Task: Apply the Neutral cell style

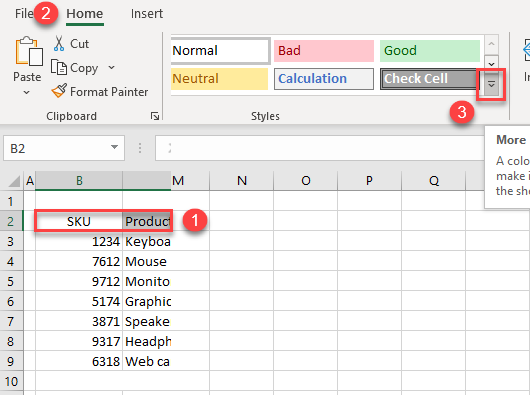Action: 219,79
